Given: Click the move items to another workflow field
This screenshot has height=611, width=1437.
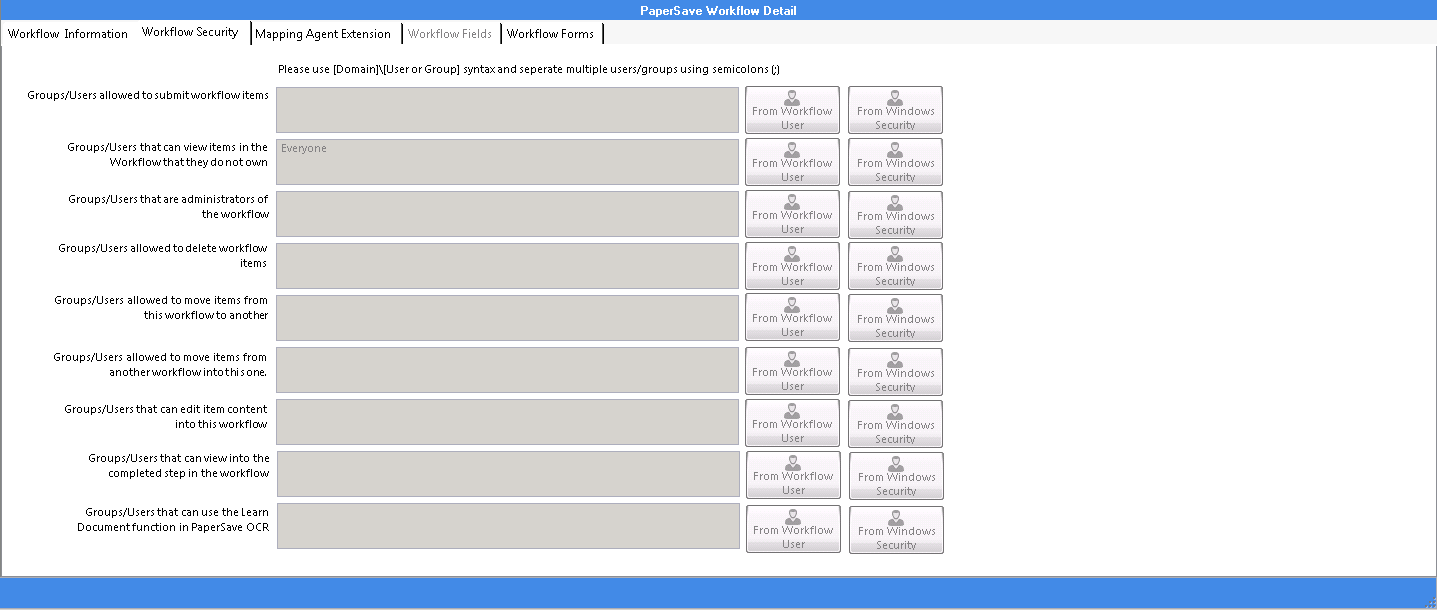Looking at the screenshot, I should click(x=508, y=318).
